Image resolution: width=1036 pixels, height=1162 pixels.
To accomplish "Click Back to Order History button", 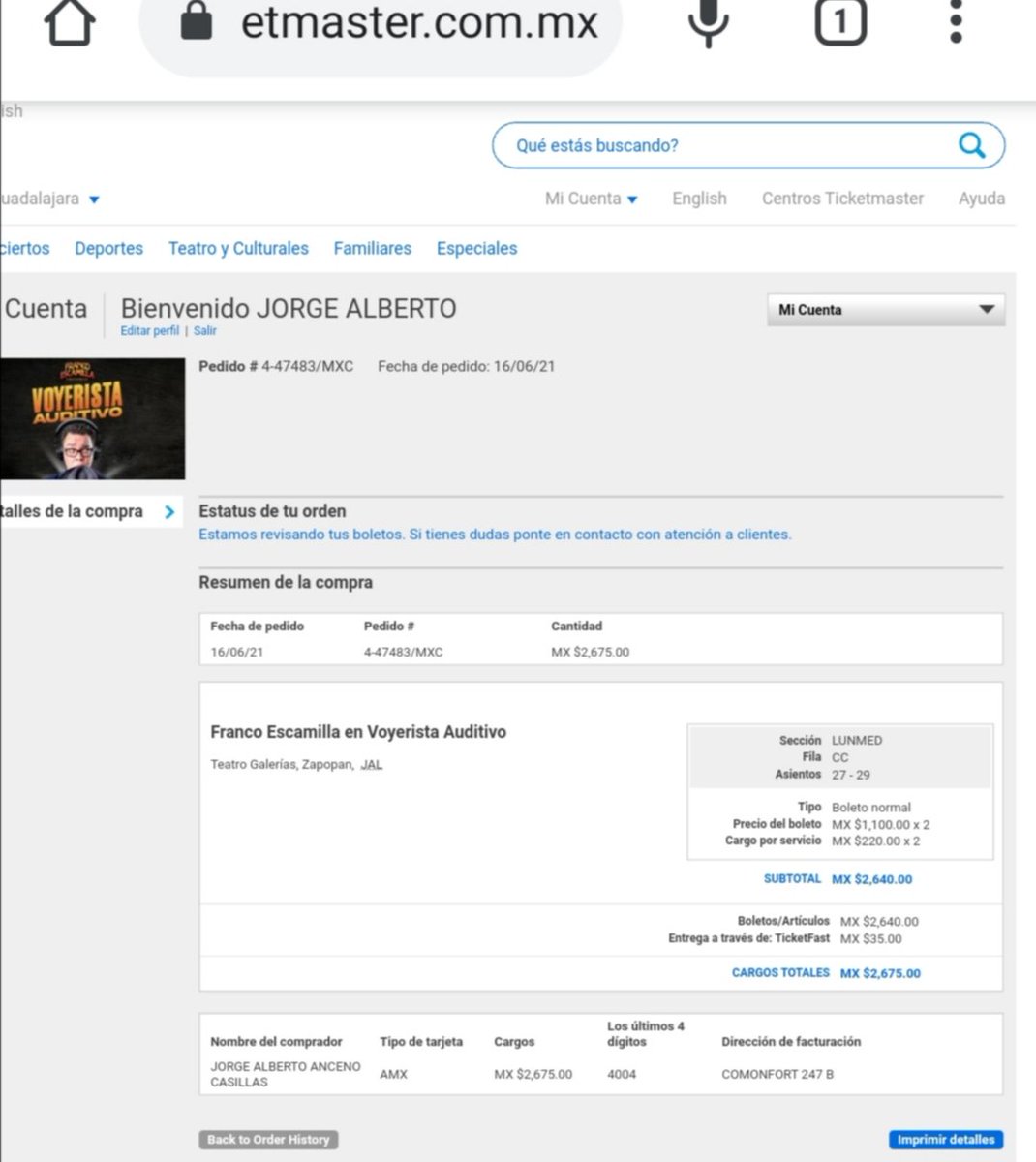I will tap(268, 1140).
